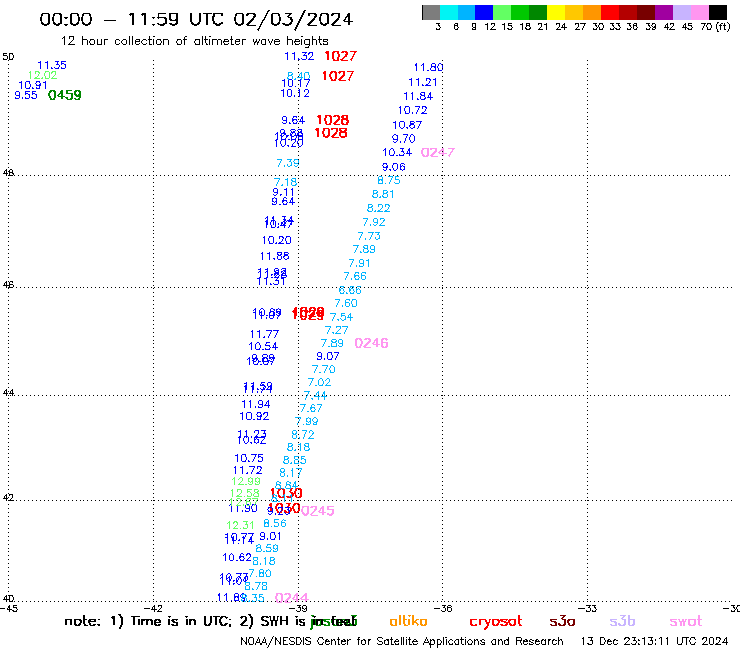Select the reading '10.34' beside 0247
Image resolution: width=740 pixels, height=650 pixels.
click(x=397, y=152)
